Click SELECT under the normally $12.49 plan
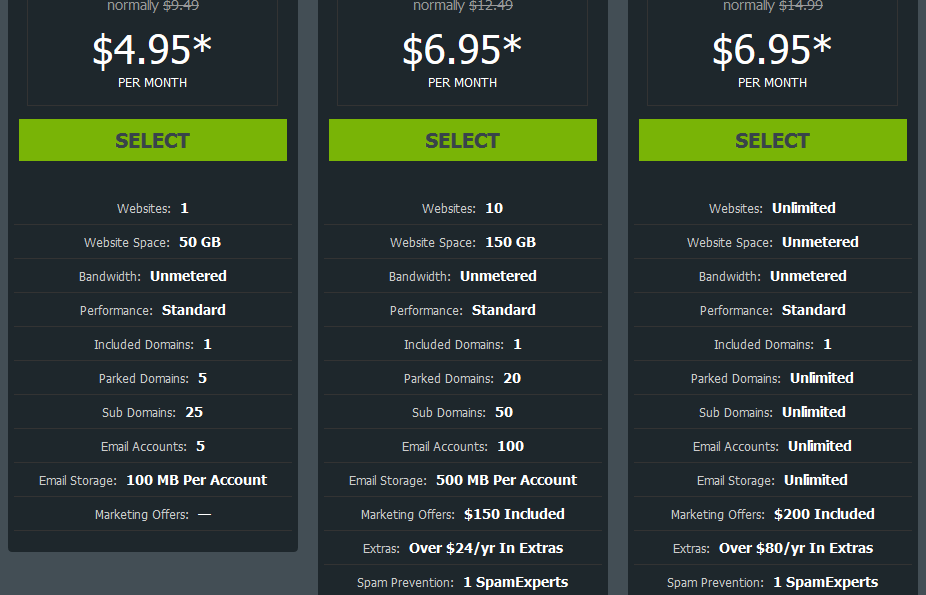 point(463,140)
